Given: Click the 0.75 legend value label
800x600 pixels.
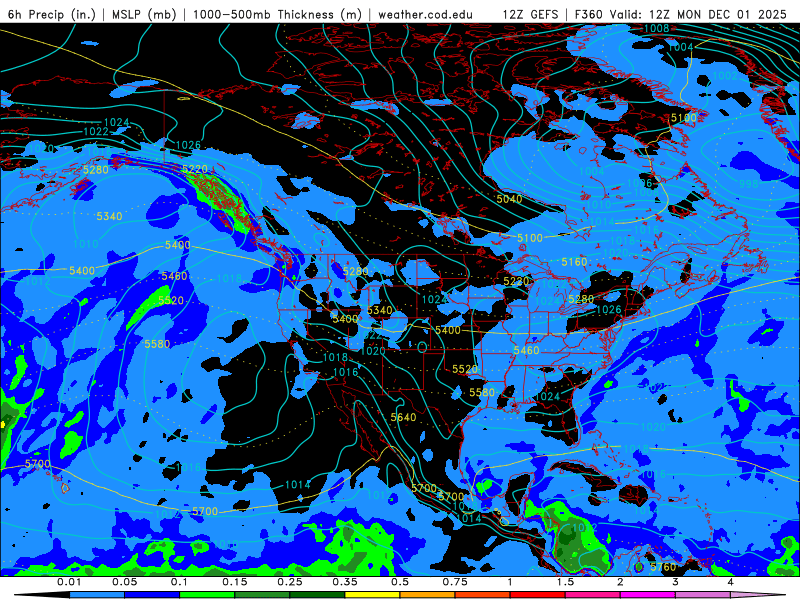Looking at the screenshot, I should [x=455, y=582].
